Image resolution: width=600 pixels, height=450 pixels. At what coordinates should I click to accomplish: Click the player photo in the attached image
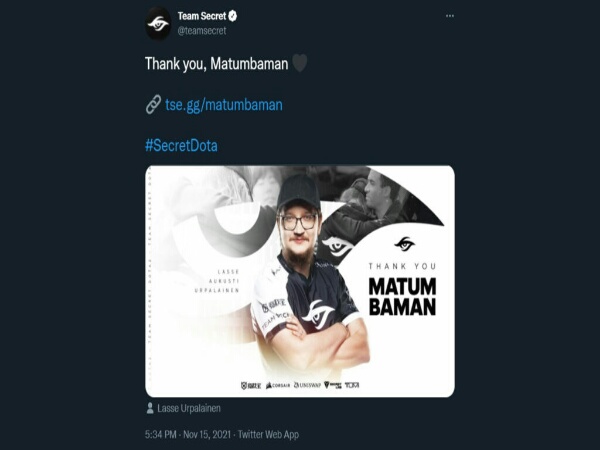[310, 274]
